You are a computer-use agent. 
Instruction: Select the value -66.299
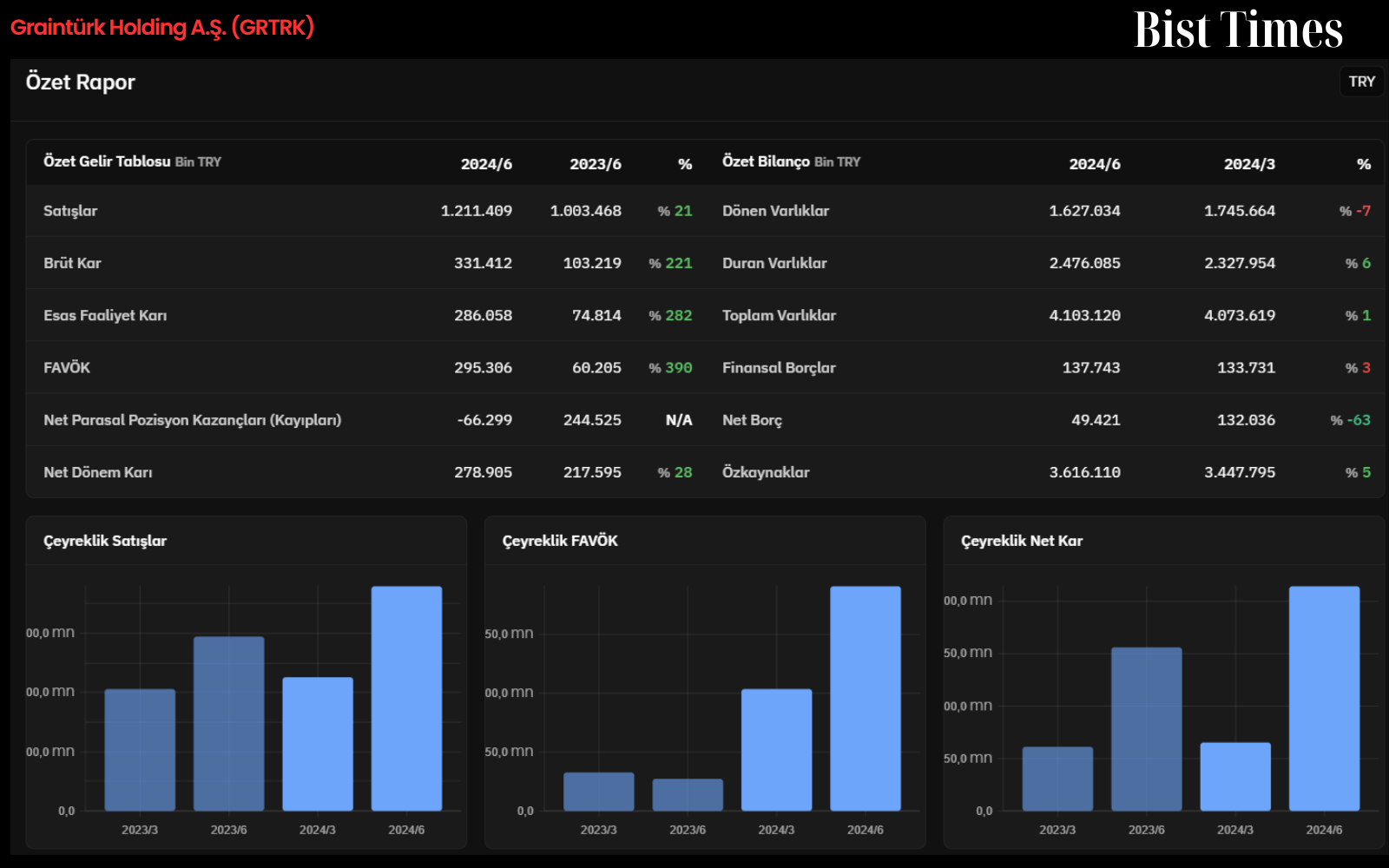click(485, 420)
